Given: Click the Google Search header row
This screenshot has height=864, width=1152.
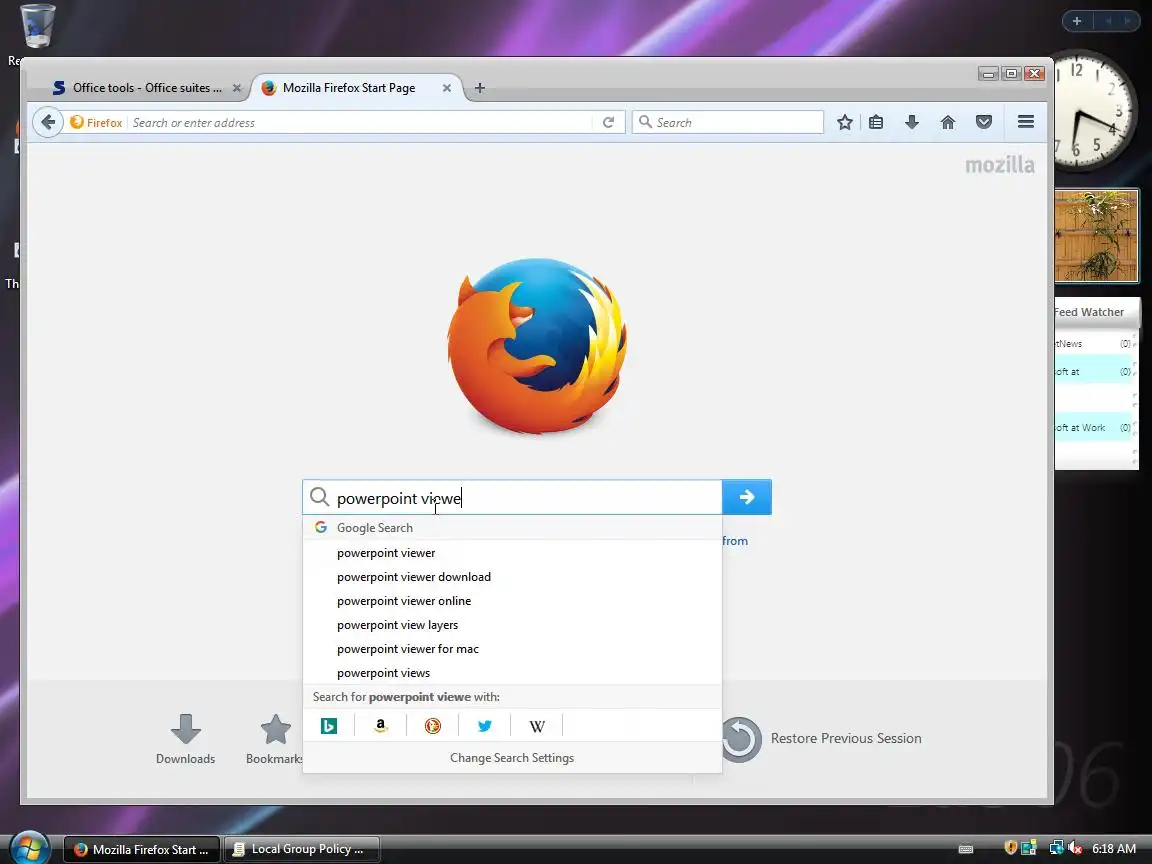Looking at the screenshot, I should [x=512, y=528].
